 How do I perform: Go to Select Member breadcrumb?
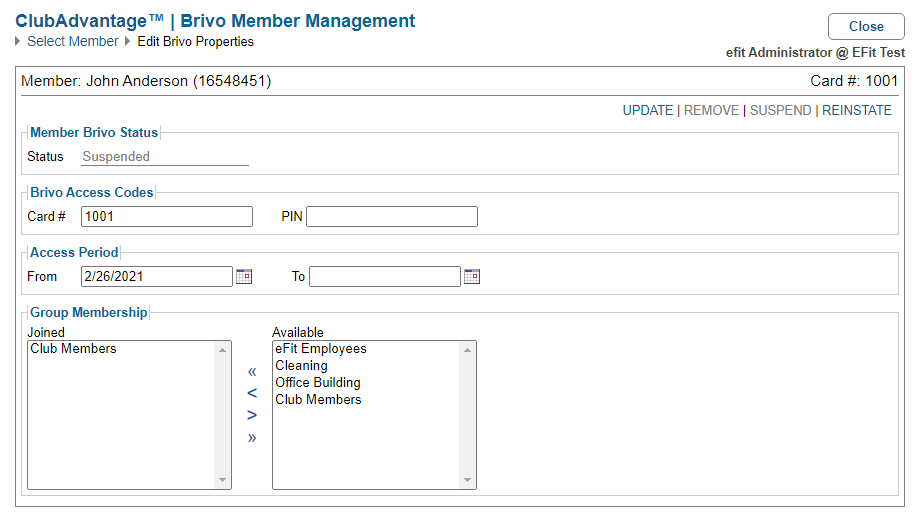(x=73, y=42)
